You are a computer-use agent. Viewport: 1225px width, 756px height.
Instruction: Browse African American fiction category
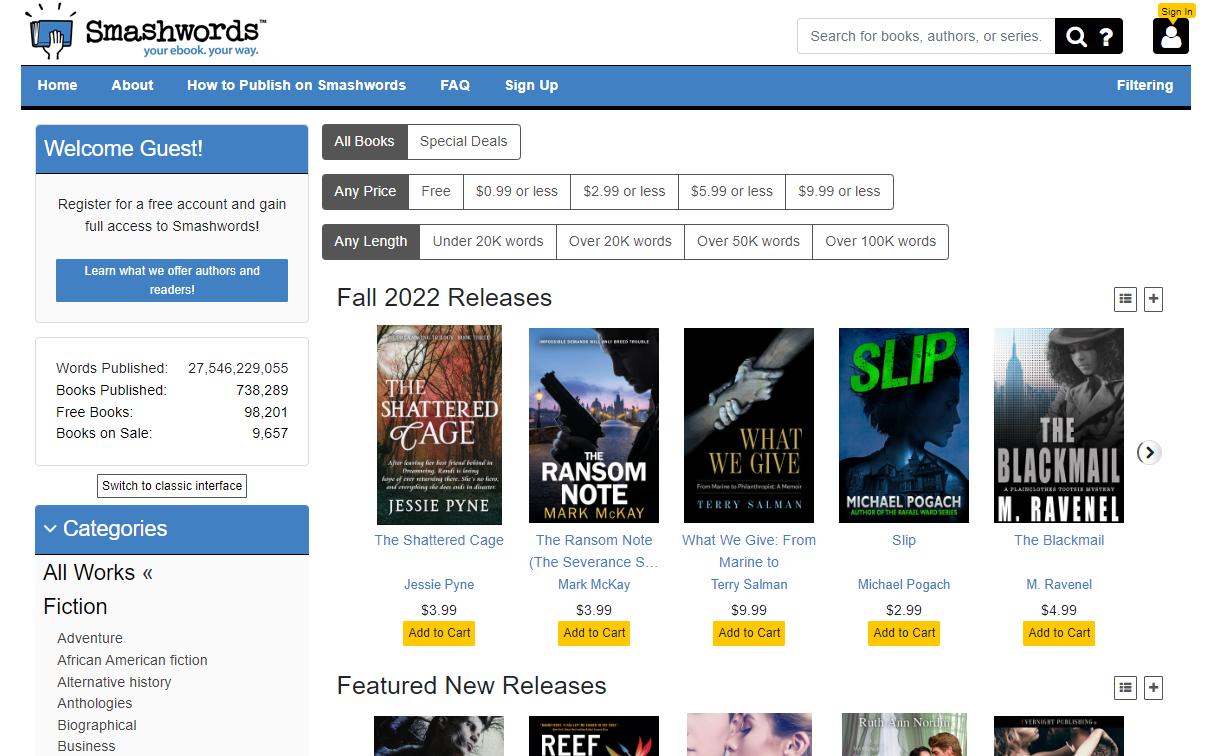pos(132,660)
